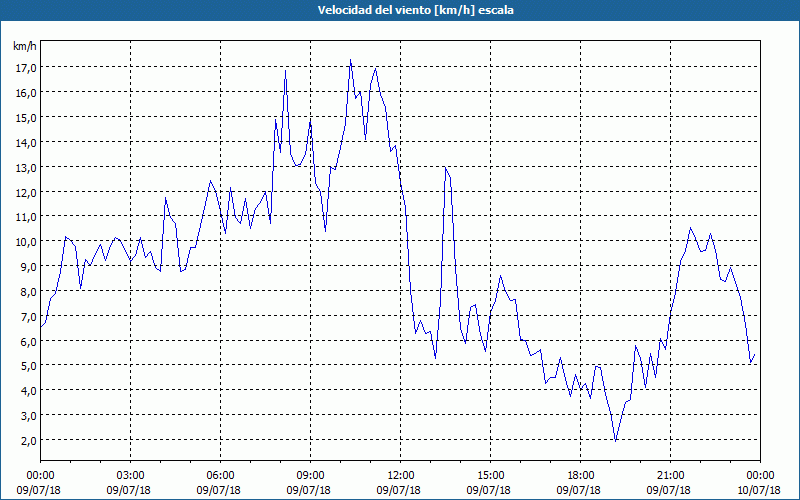Click the 12:00 time axis label
800x500 pixels.
click(401, 476)
